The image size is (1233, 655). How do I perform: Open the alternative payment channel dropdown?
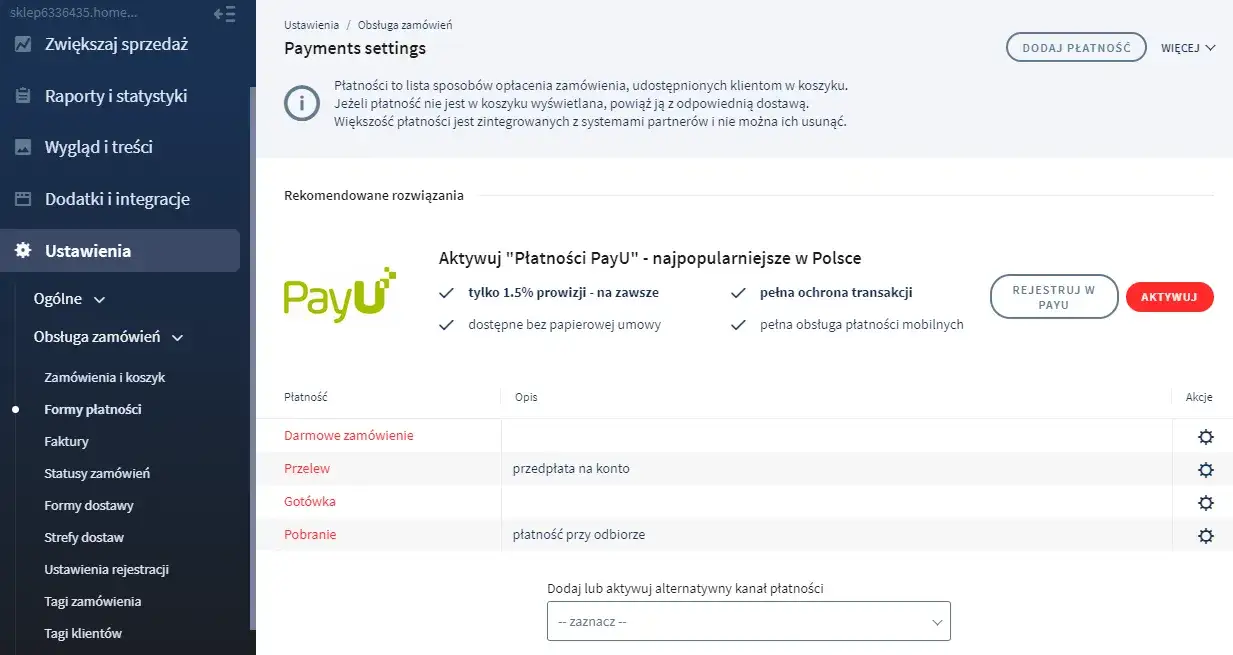748,622
